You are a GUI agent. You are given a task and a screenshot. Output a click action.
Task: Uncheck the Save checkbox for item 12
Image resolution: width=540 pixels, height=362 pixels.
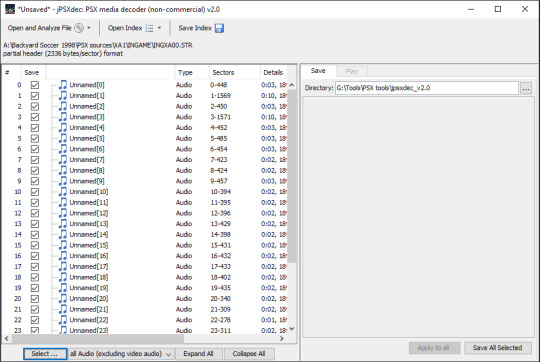coord(35,213)
